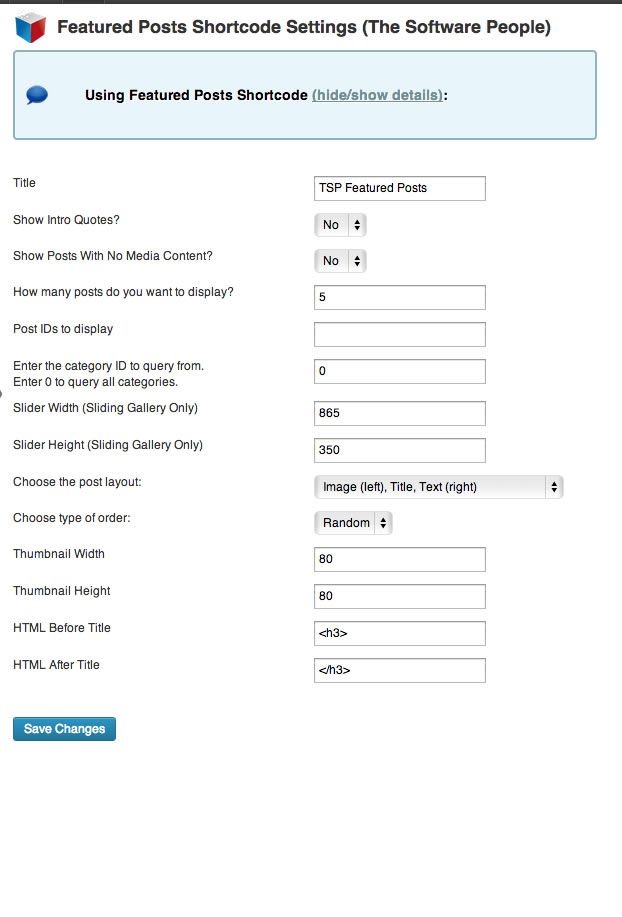The height and width of the screenshot is (917, 622).
Task: Open the Show Intro Quotes dropdown
Action: click(x=340, y=225)
